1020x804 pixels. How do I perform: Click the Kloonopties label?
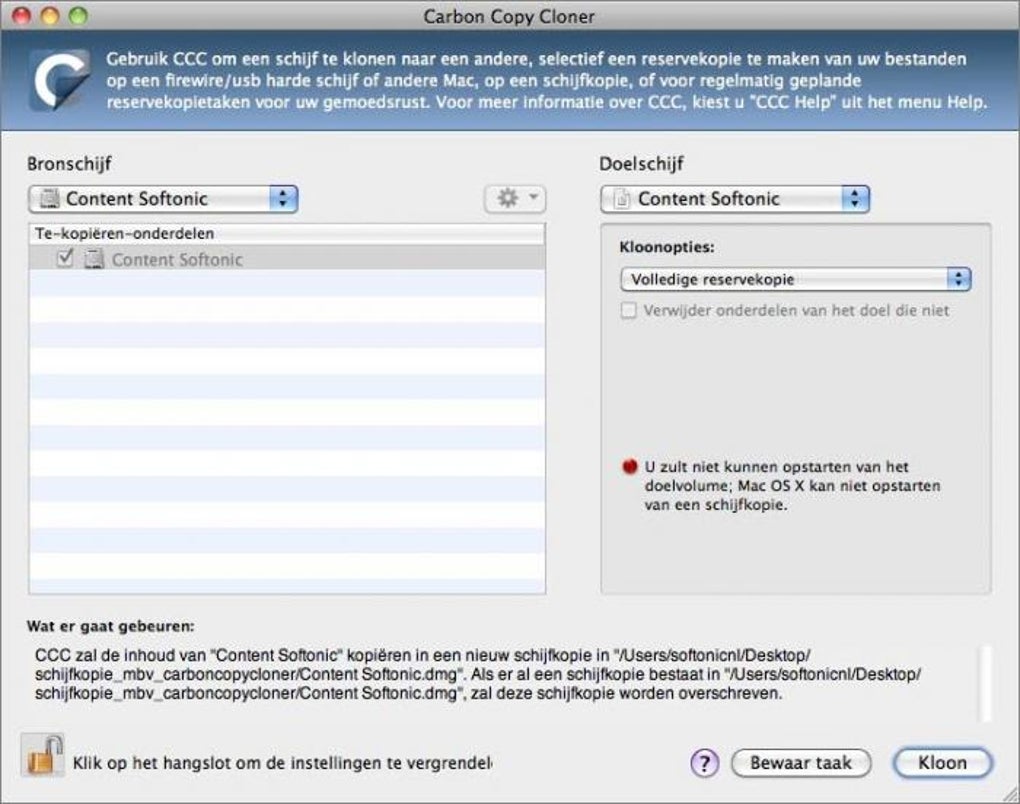tap(667, 247)
